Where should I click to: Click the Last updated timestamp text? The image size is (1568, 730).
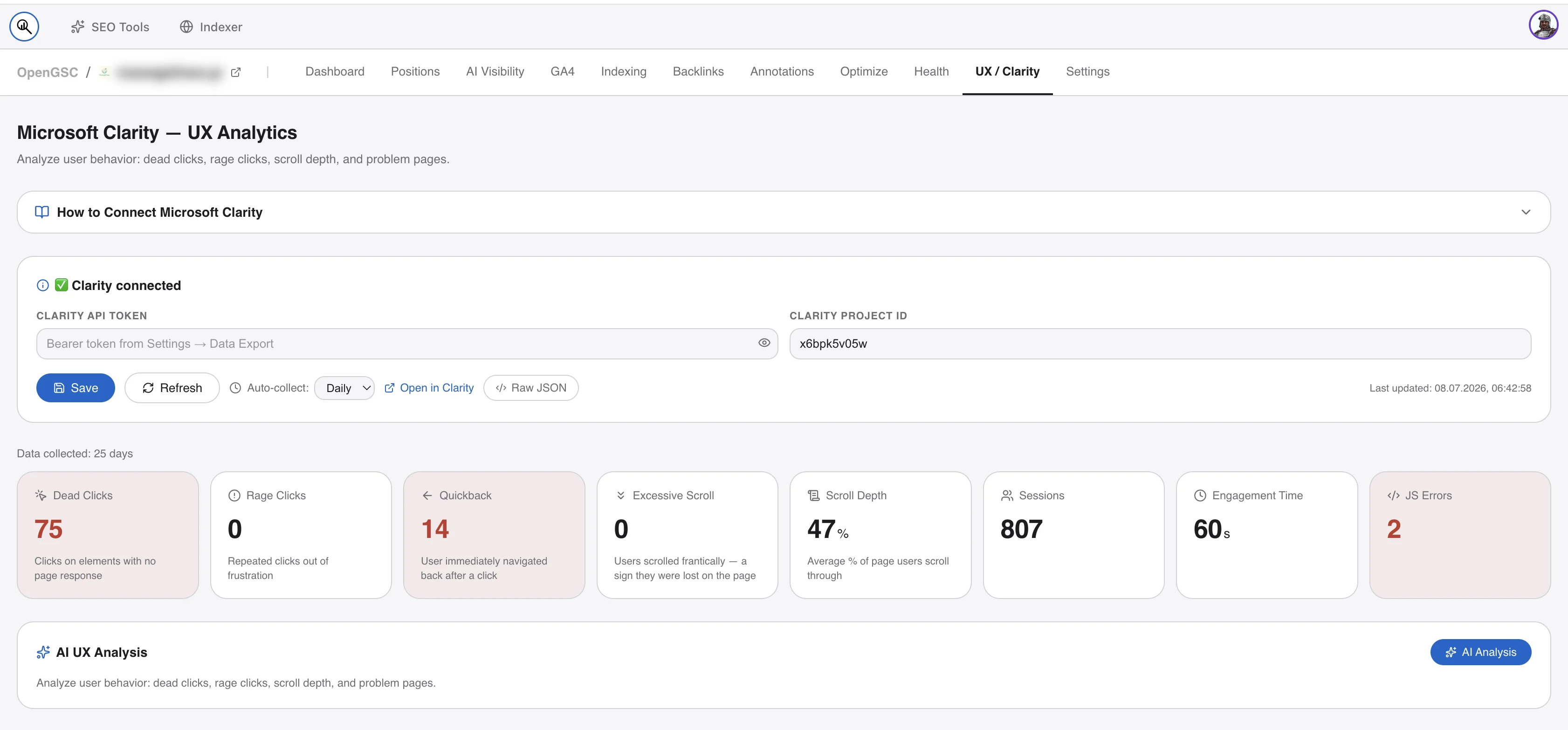[1450, 388]
